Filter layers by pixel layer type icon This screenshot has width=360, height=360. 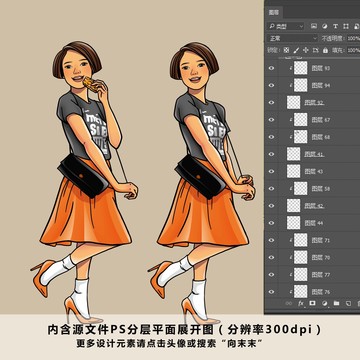[x=314, y=26]
